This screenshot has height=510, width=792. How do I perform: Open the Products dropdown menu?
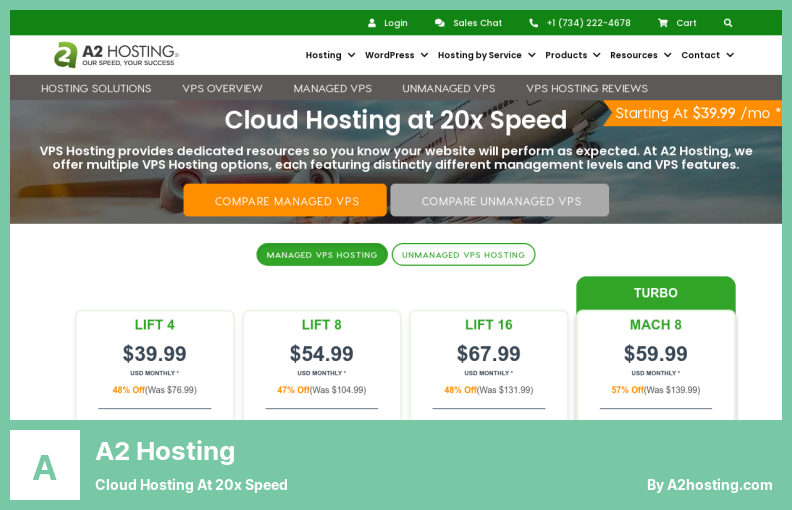[572, 55]
